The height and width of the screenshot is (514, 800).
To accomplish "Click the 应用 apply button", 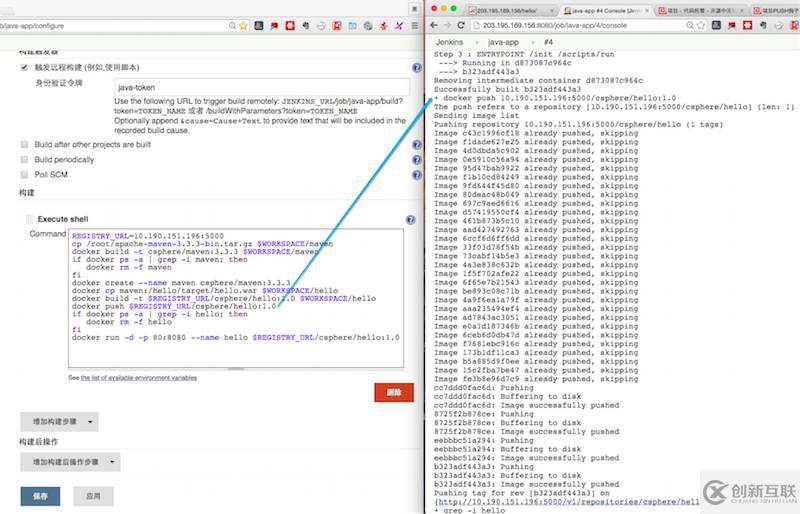I will point(93,496).
